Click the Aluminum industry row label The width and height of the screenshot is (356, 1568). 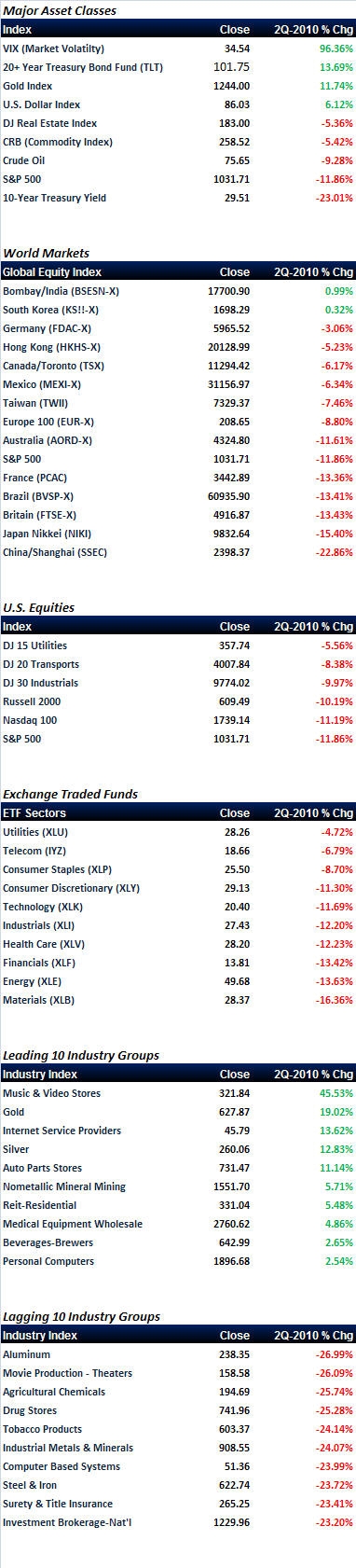(27, 1354)
